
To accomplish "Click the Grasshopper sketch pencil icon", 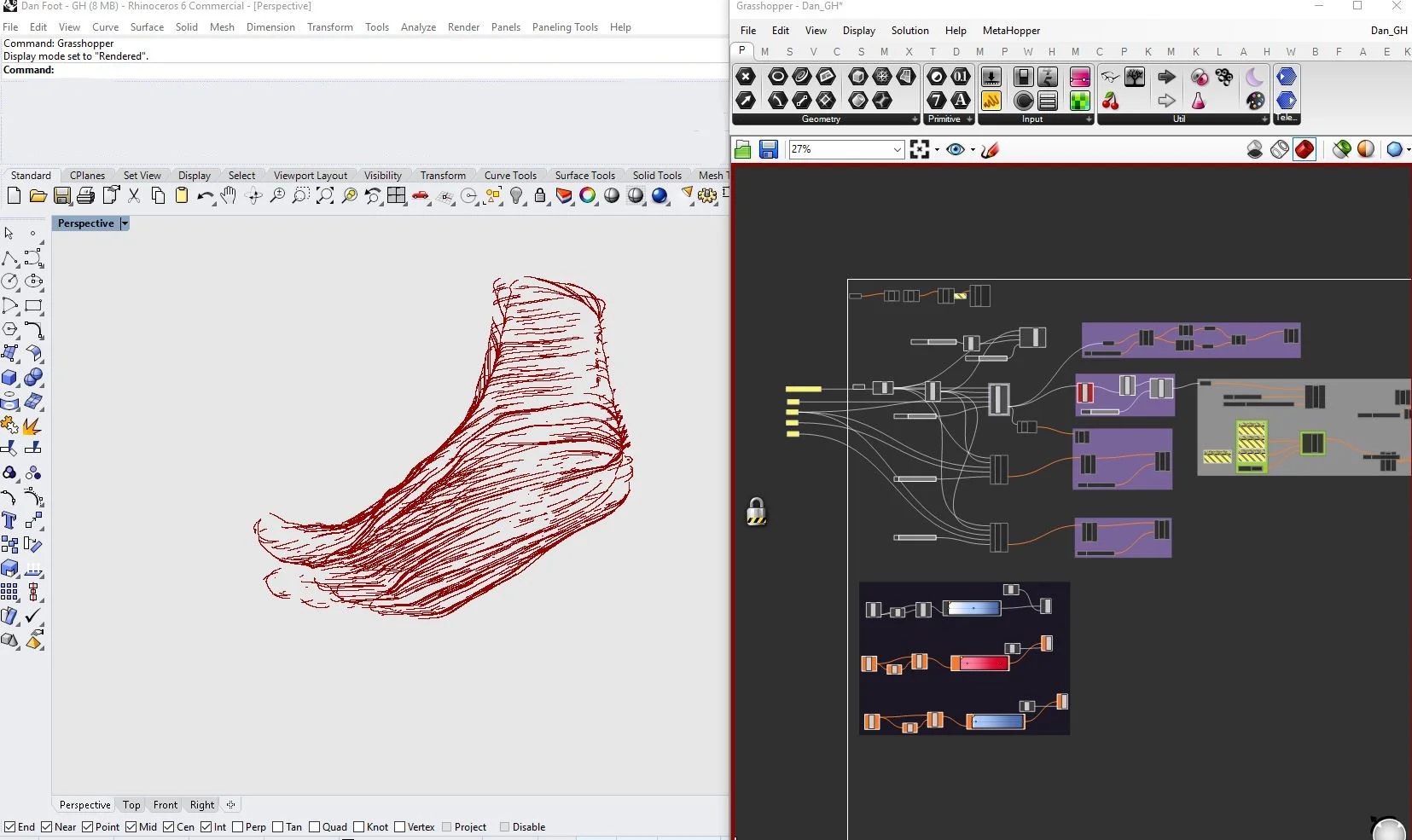I will click(990, 150).
